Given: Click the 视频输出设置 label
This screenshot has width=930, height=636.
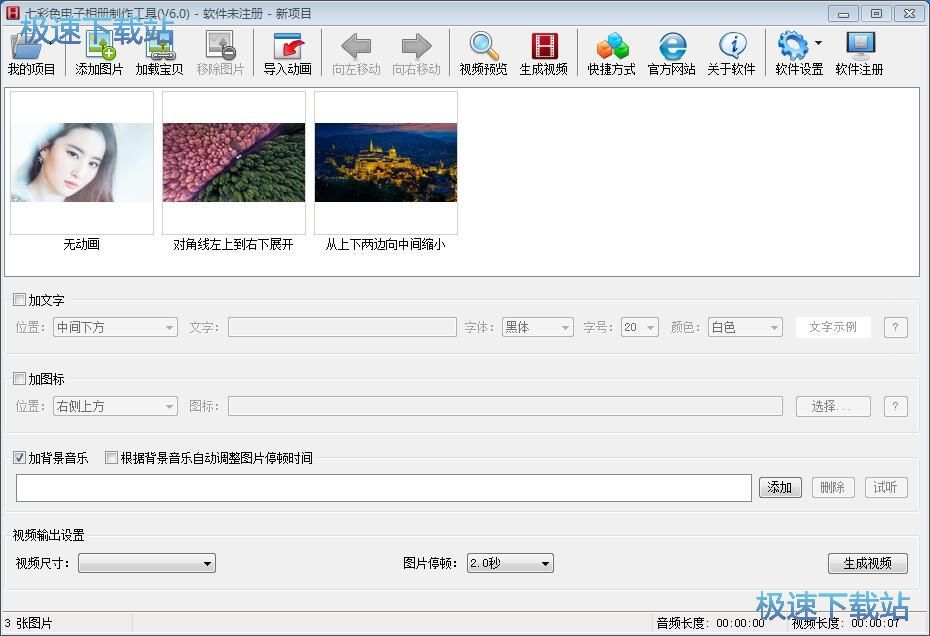Looking at the screenshot, I should tap(49, 535).
